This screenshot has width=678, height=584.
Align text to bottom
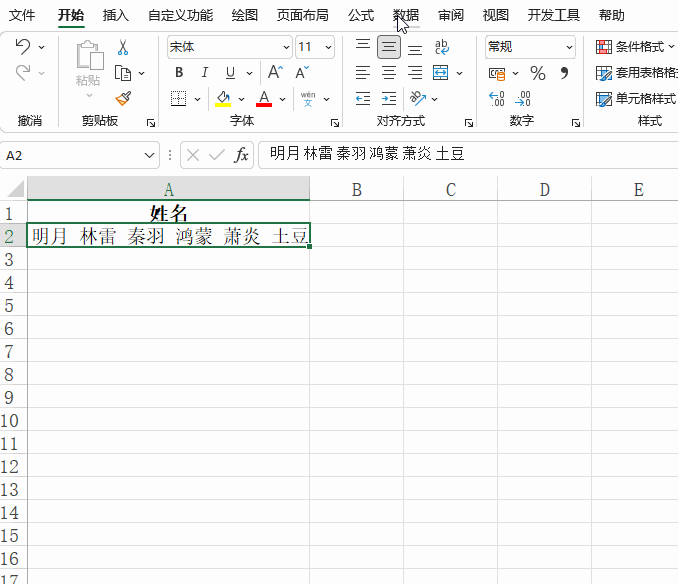coord(415,48)
